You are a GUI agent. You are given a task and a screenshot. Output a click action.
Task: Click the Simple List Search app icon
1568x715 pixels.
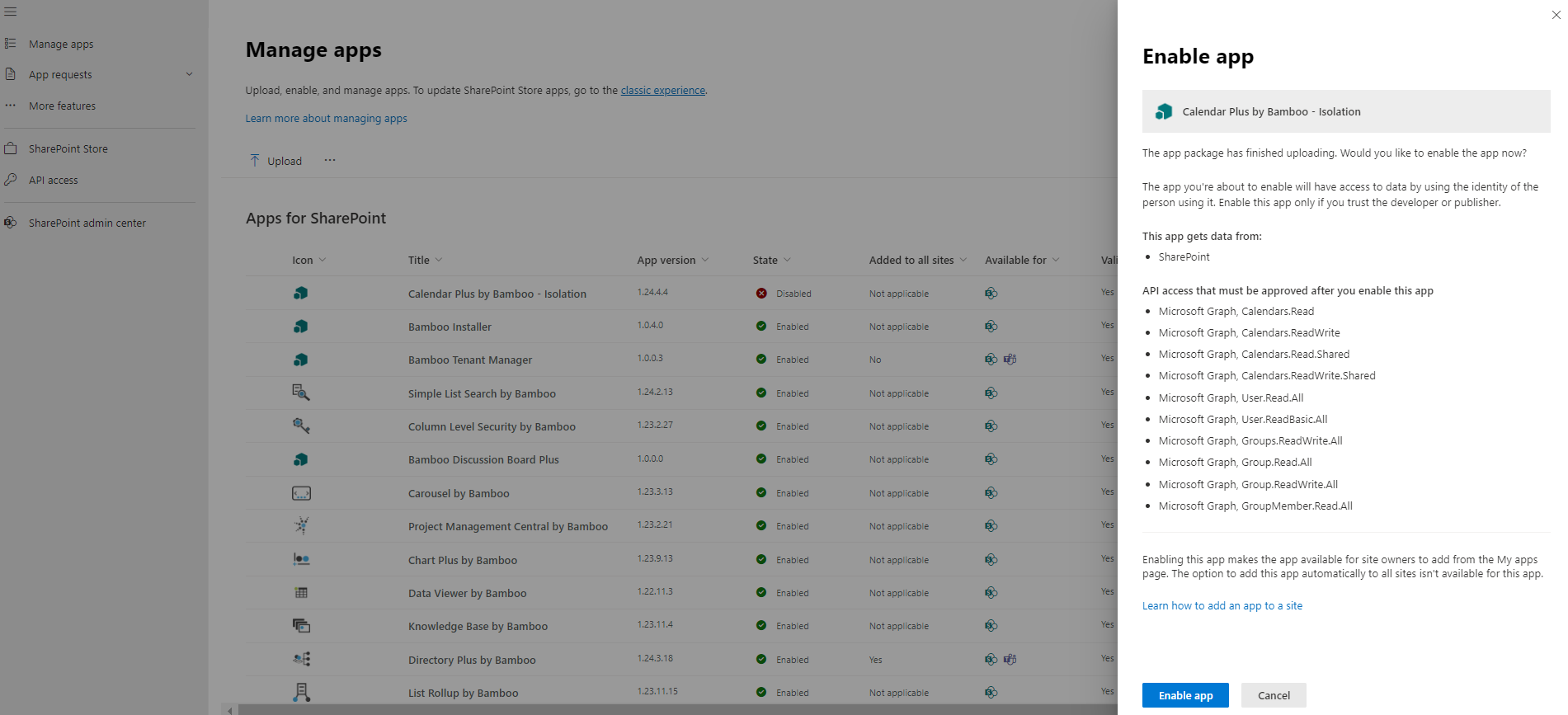click(301, 393)
